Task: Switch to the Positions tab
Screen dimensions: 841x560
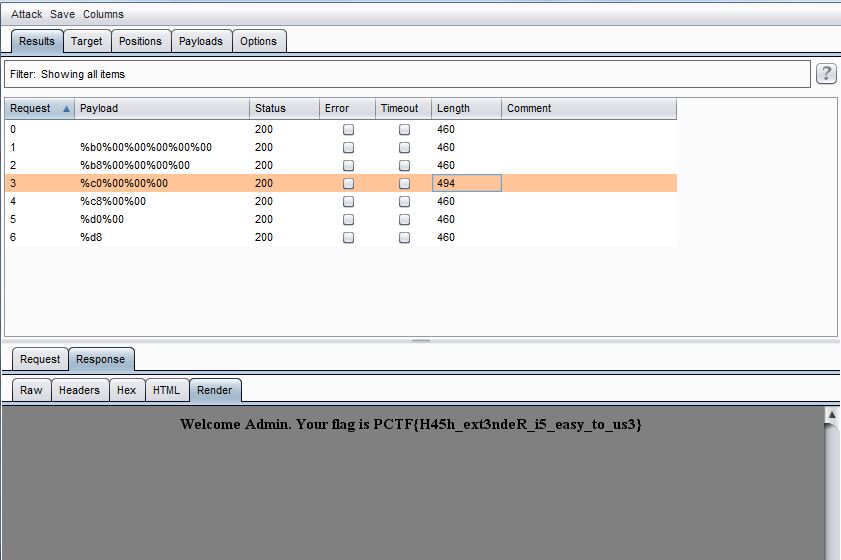Action: point(140,41)
